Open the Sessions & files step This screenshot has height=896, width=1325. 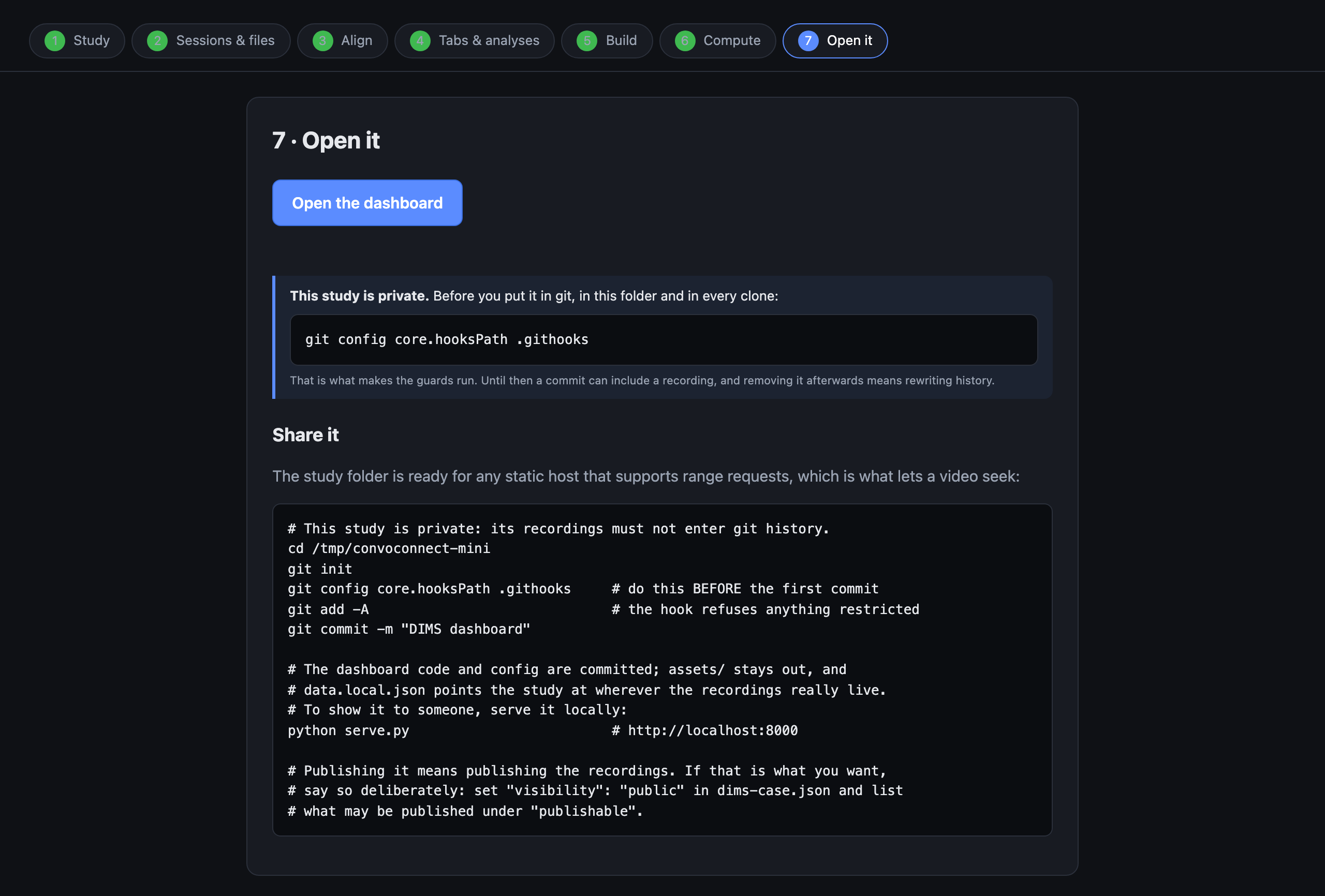(x=211, y=40)
